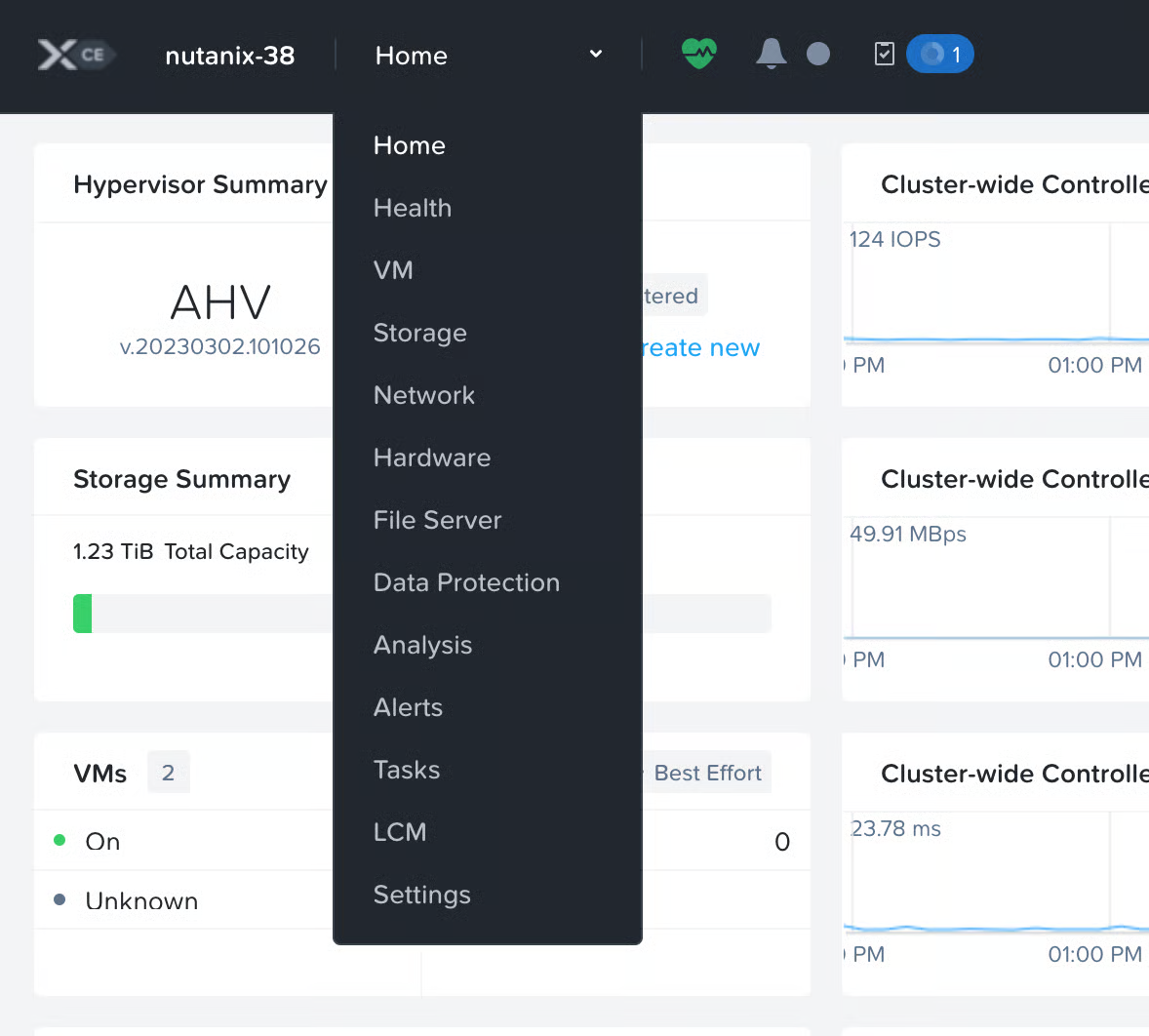Open Settings from the menu

pyautogui.click(x=421, y=895)
